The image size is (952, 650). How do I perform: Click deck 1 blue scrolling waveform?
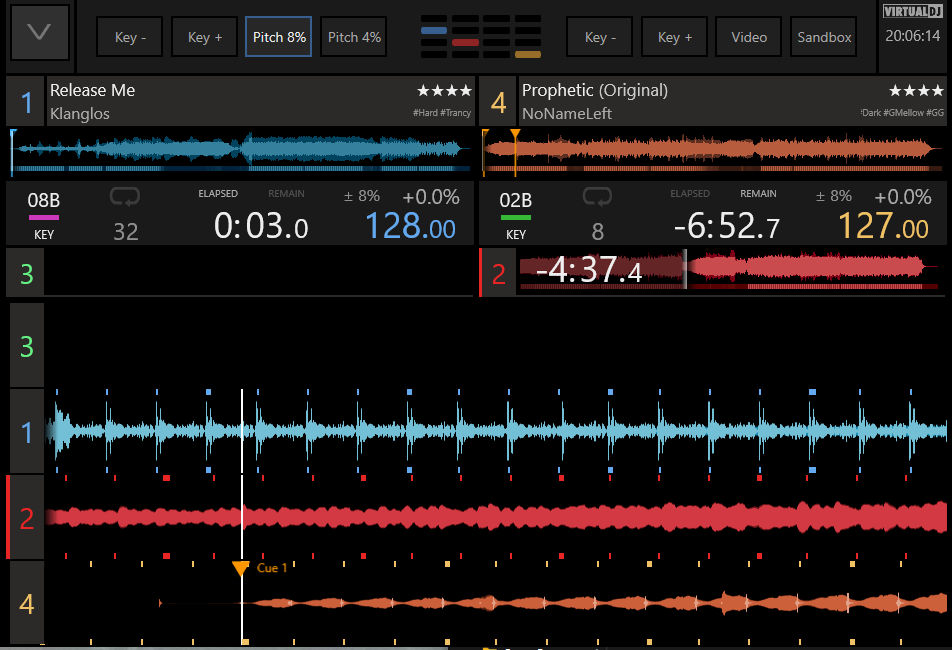coord(497,432)
